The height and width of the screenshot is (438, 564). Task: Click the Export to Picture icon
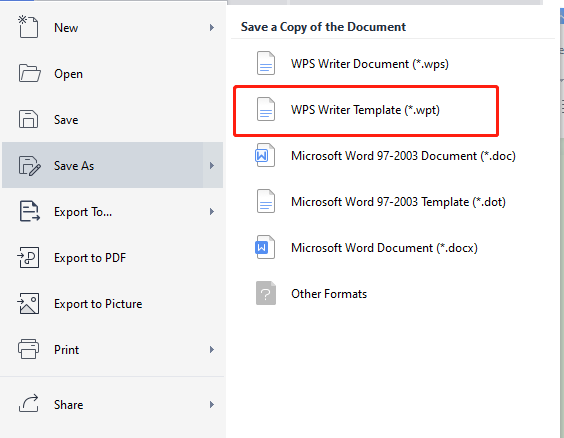point(28,304)
